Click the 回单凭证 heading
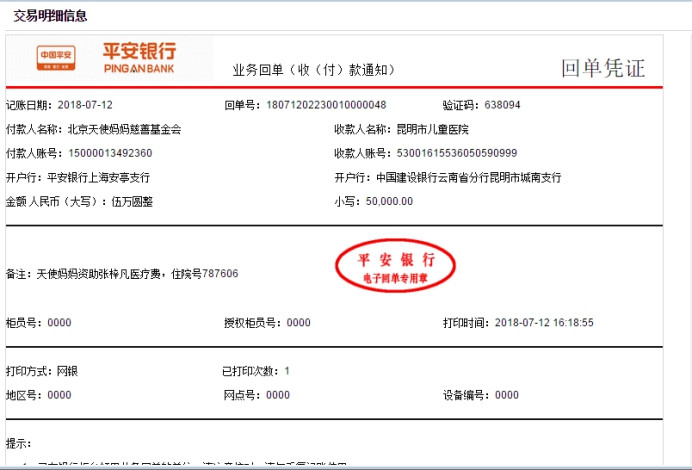This screenshot has height=470, width=692. [x=603, y=68]
